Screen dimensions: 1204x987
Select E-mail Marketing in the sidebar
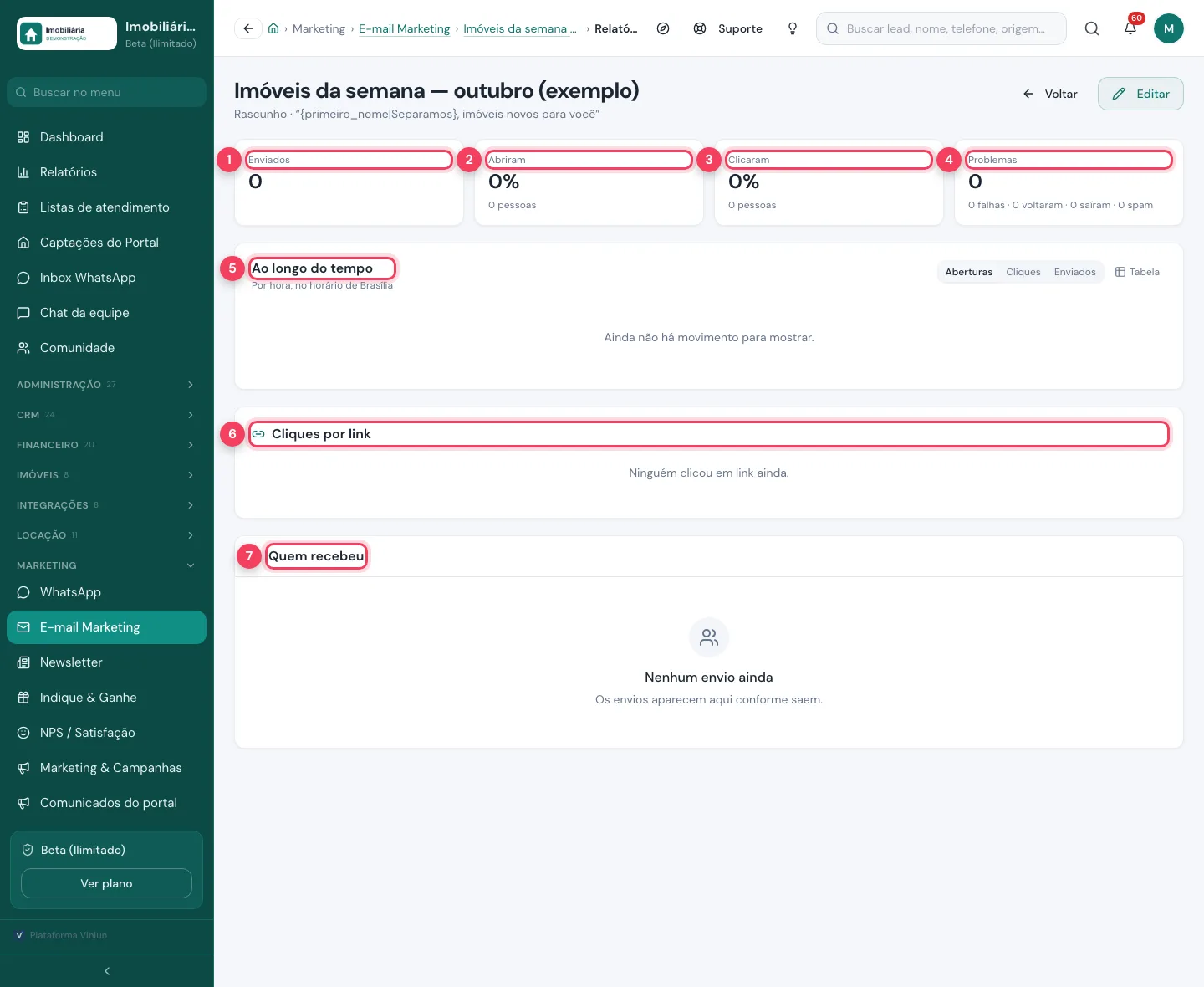pos(106,627)
